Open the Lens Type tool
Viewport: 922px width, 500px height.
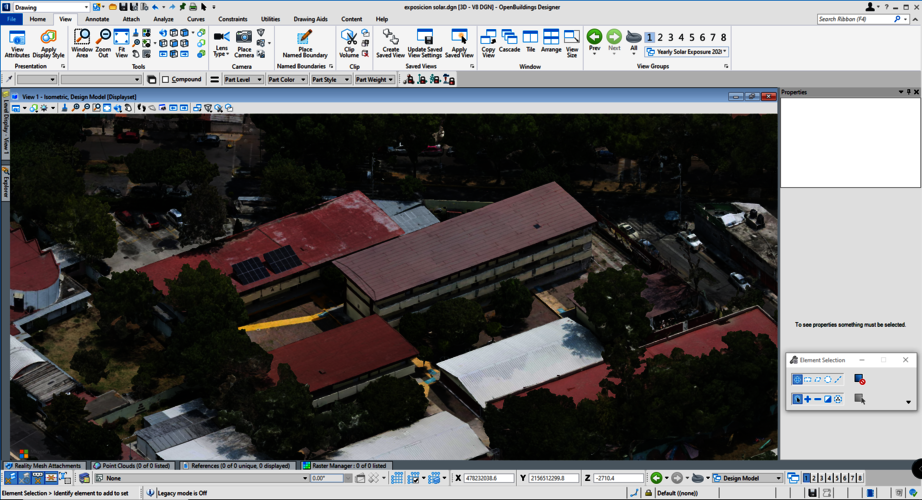point(221,44)
